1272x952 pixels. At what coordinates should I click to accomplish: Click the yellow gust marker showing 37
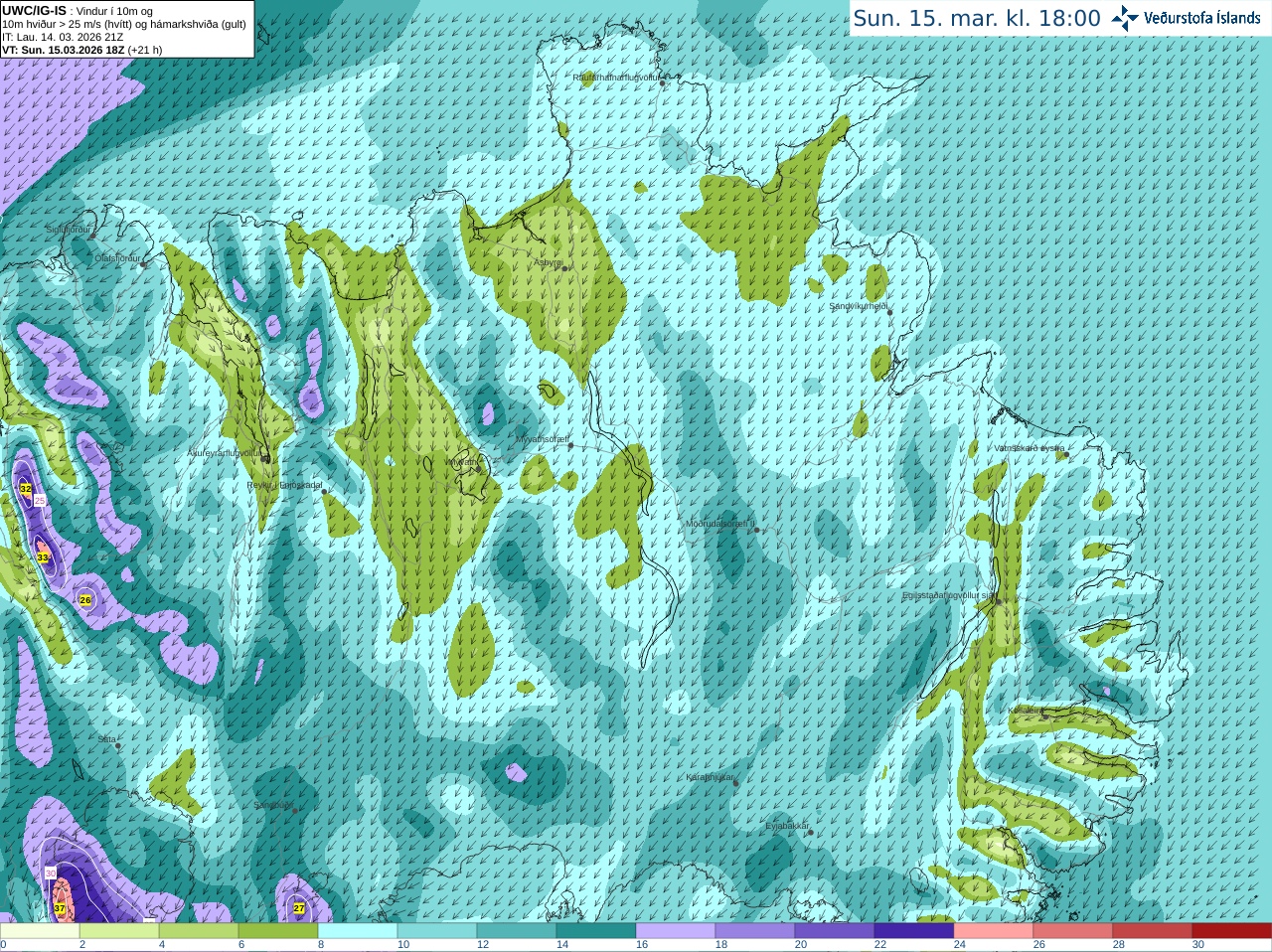click(x=60, y=908)
